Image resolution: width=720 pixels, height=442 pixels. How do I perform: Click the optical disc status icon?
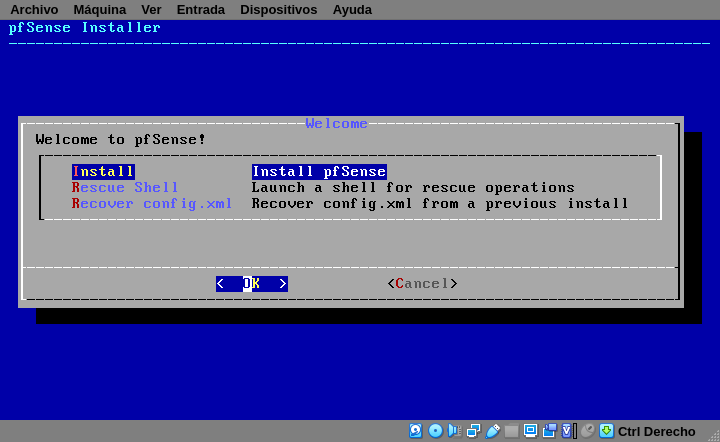click(x=435, y=431)
